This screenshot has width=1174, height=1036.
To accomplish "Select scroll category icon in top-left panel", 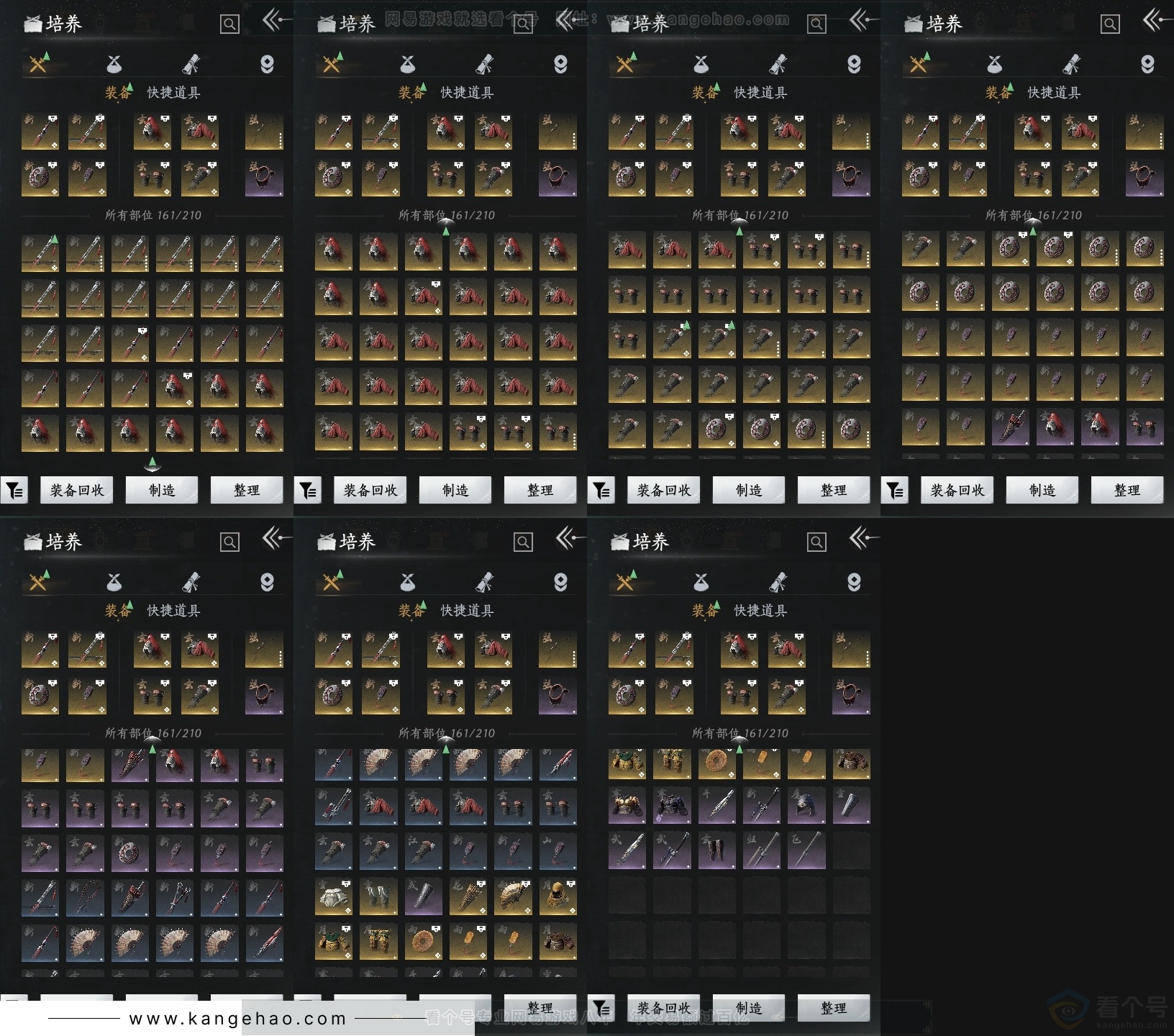I will (191, 65).
